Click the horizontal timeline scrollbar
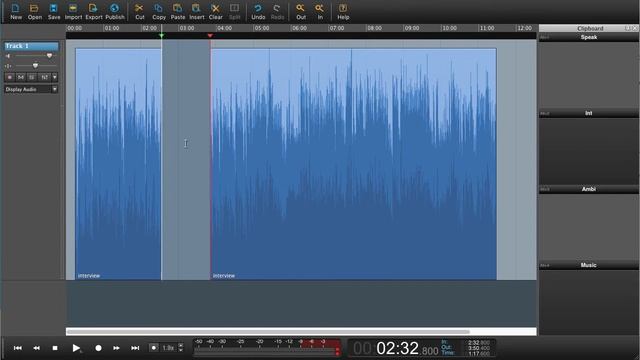The image size is (640, 360). [268, 331]
